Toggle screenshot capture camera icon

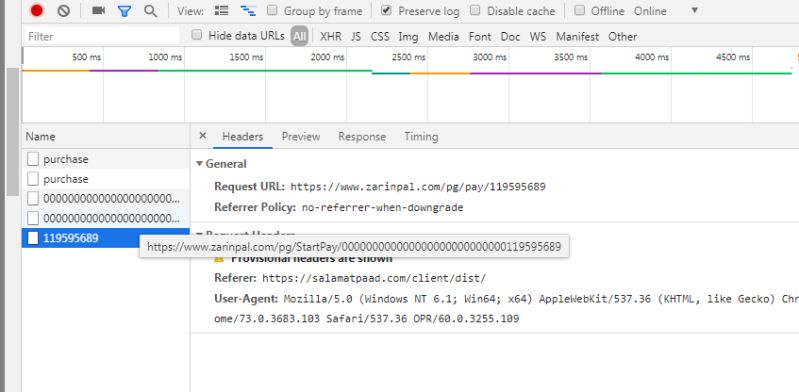click(x=98, y=10)
